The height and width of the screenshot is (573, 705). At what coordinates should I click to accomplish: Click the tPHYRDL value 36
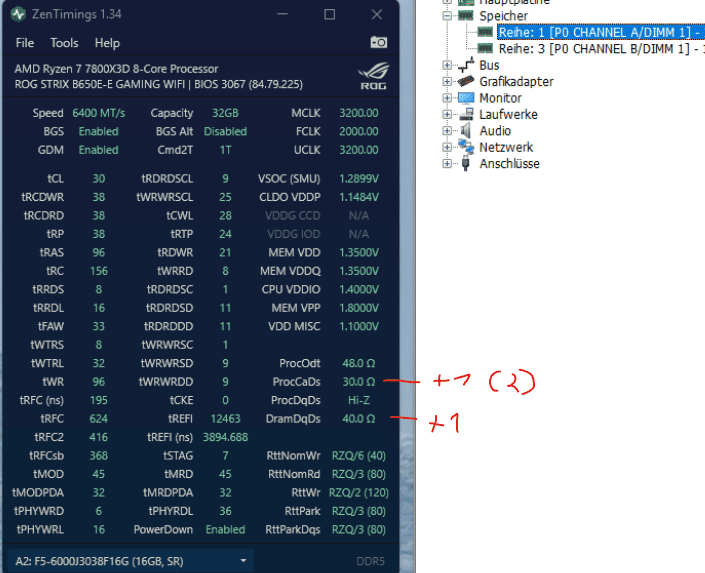[225, 511]
